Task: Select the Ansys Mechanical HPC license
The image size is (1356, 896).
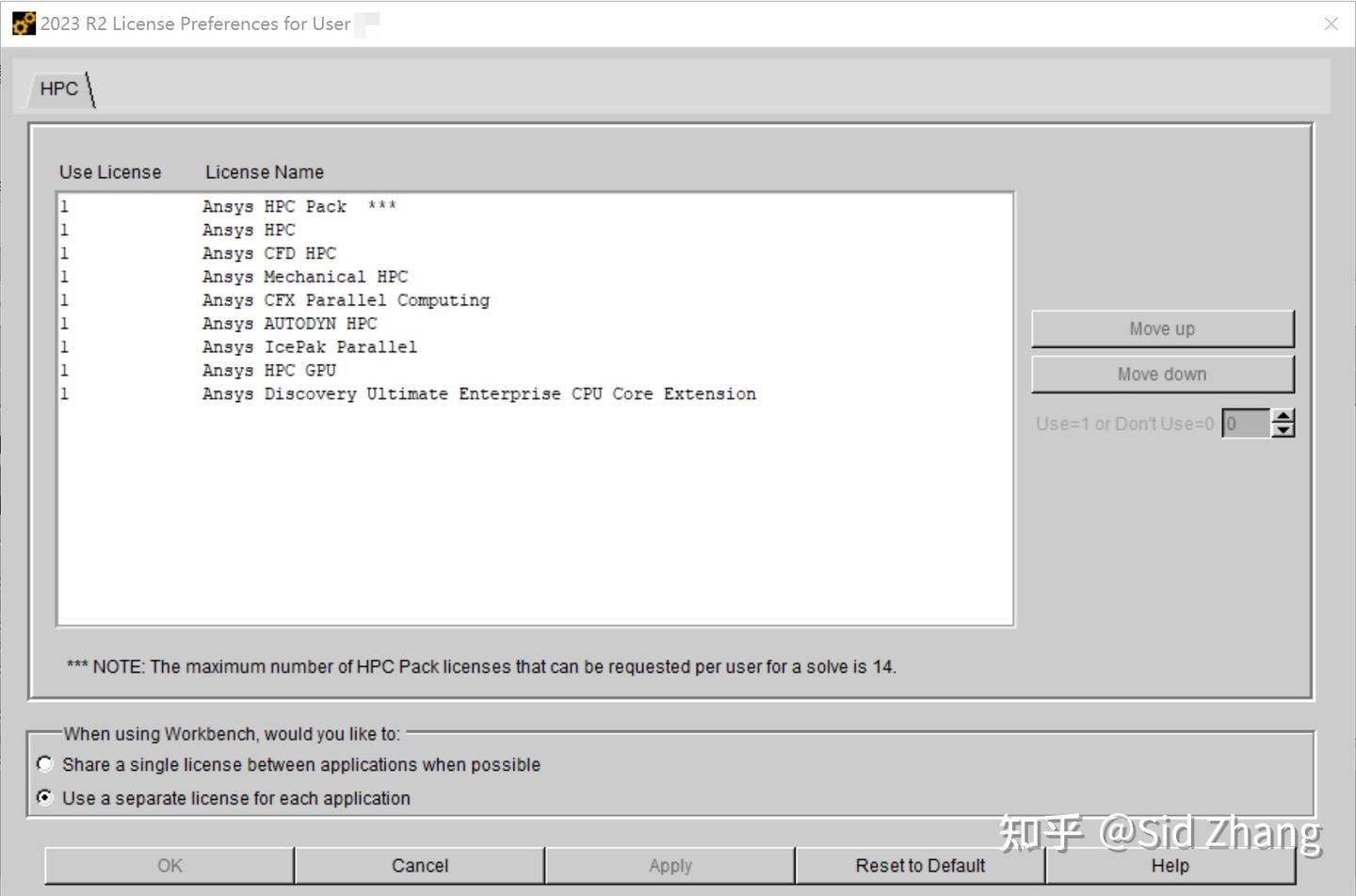Action: coord(305,276)
